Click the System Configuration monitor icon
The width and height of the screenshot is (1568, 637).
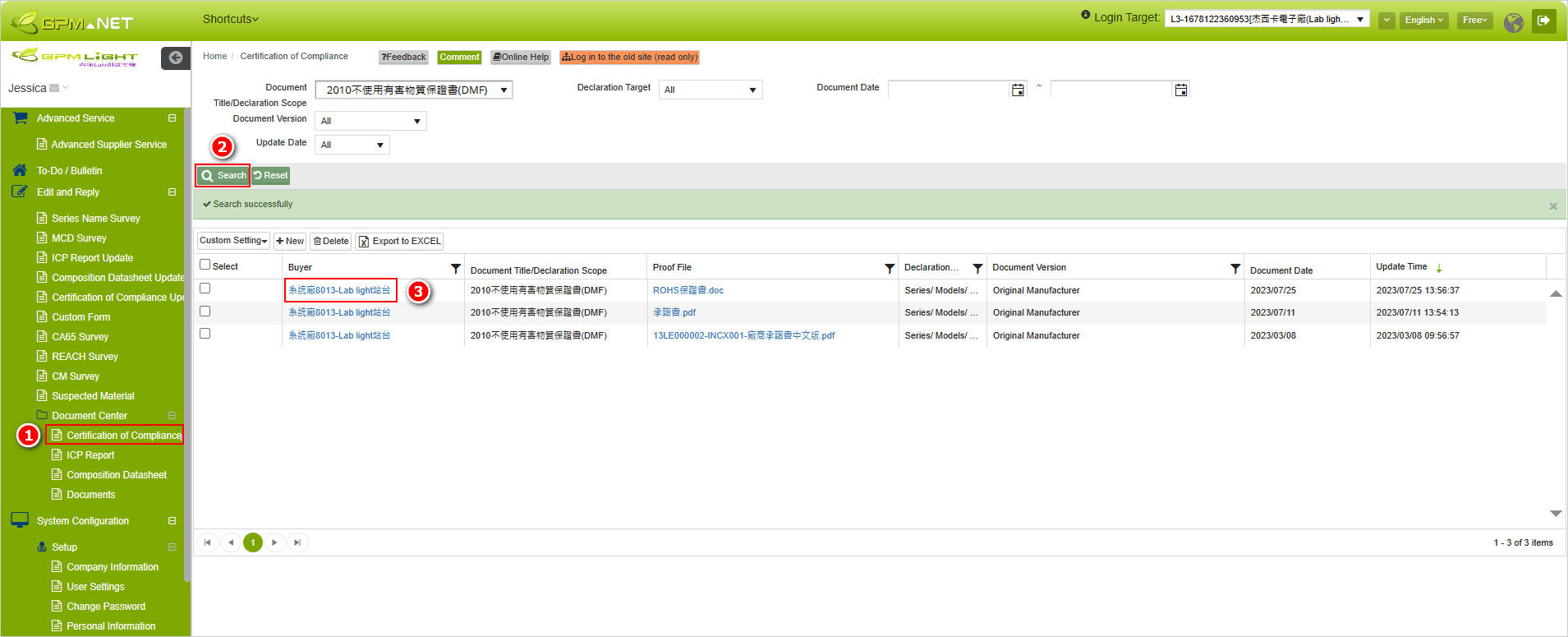point(20,520)
